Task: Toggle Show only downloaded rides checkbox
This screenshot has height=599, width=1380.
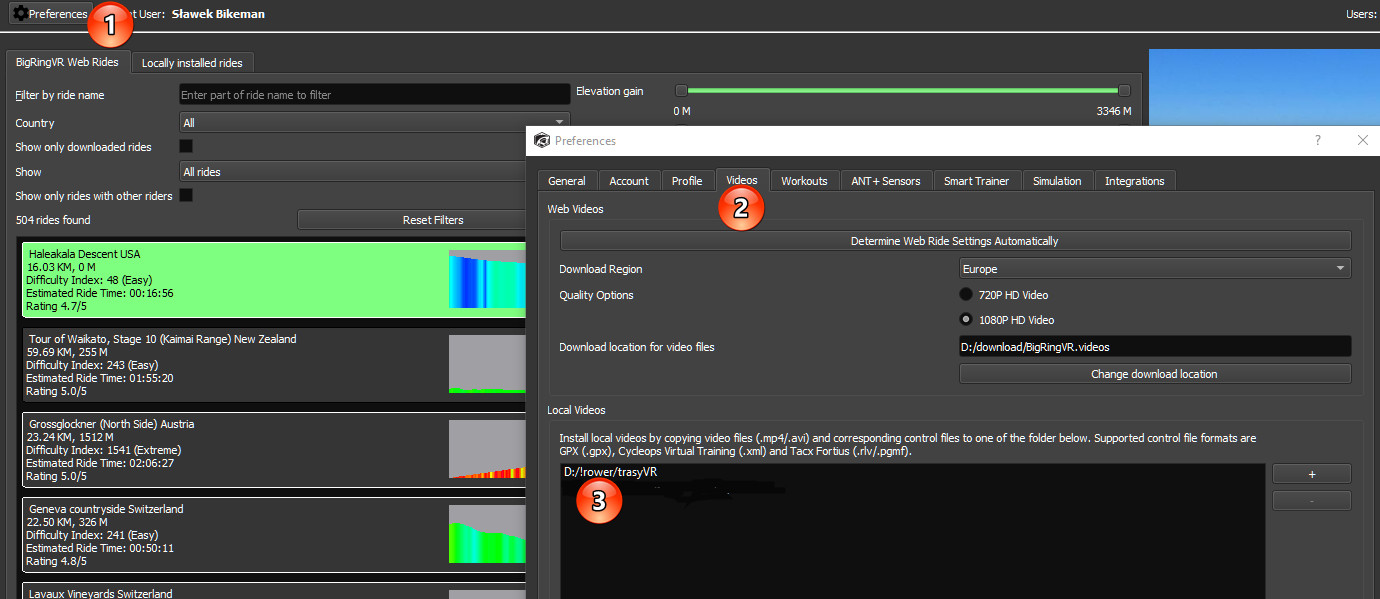Action: pos(186,147)
